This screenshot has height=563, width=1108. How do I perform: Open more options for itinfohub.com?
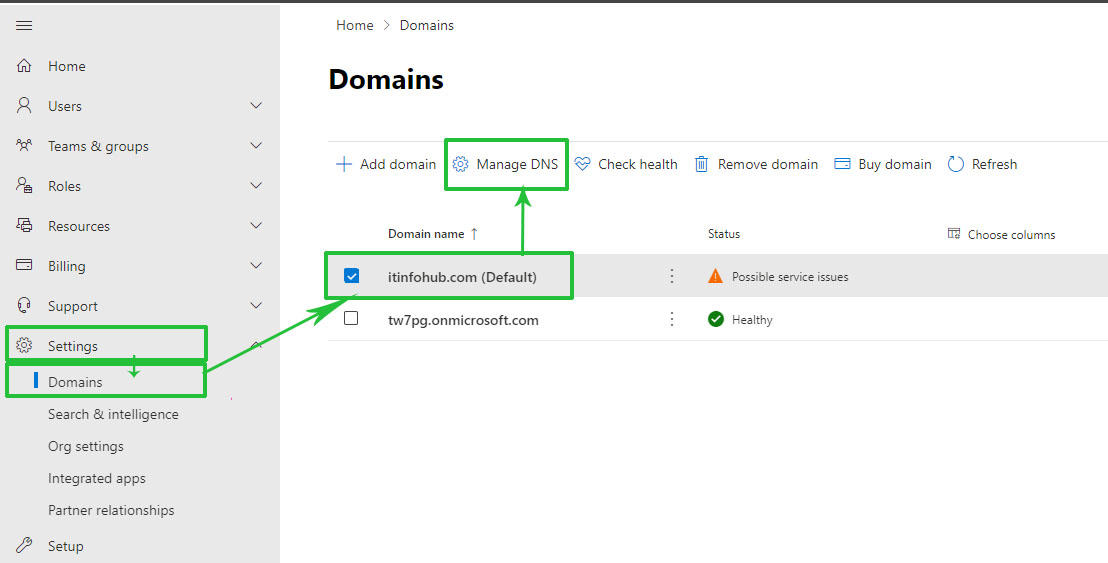(672, 276)
